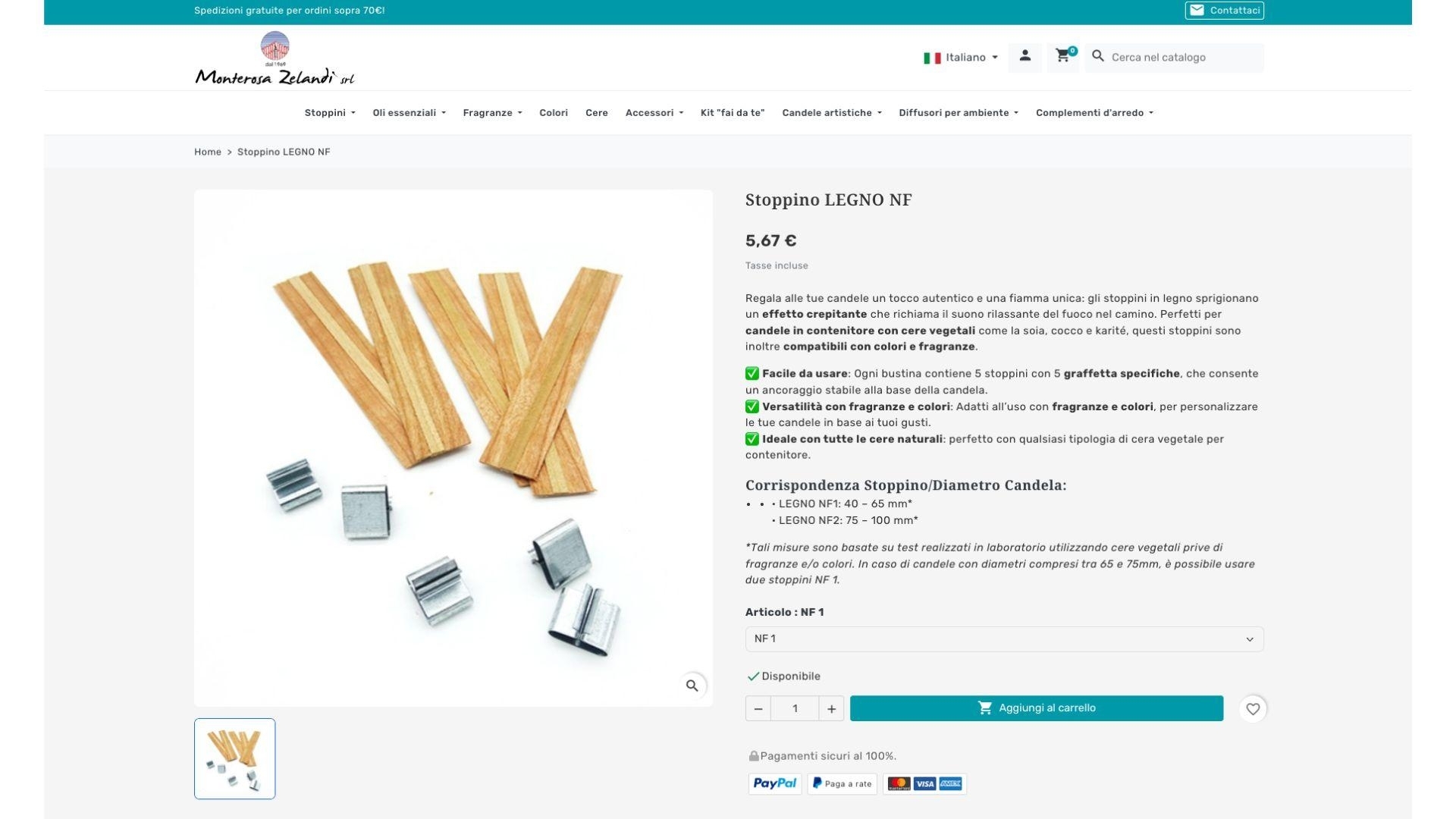This screenshot has width=1456, height=819.
Task: Expand the Oli essenziali menu
Action: point(409,113)
